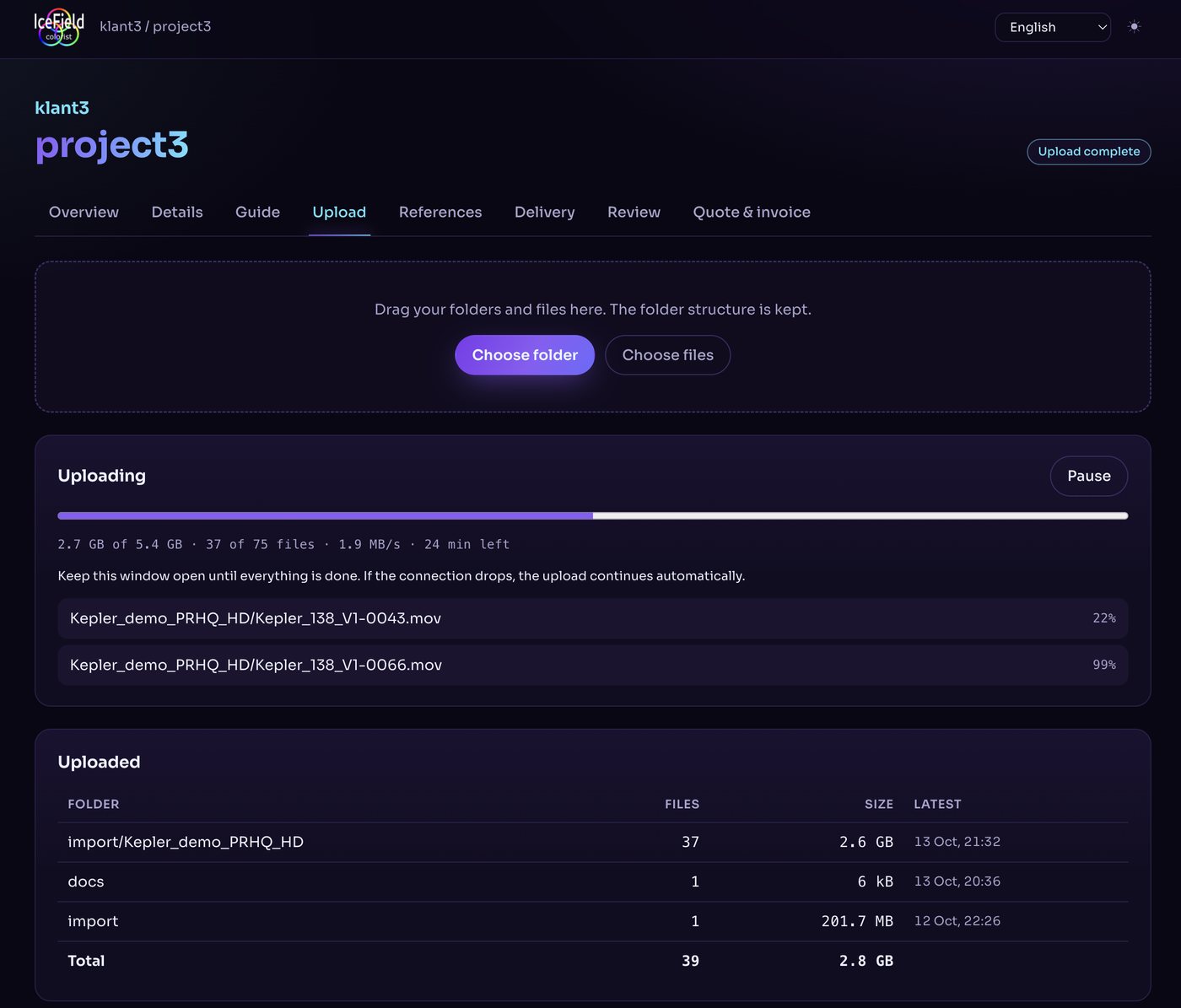1181x1008 pixels.
Task: Click the SIZE column header
Action: coord(879,805)
